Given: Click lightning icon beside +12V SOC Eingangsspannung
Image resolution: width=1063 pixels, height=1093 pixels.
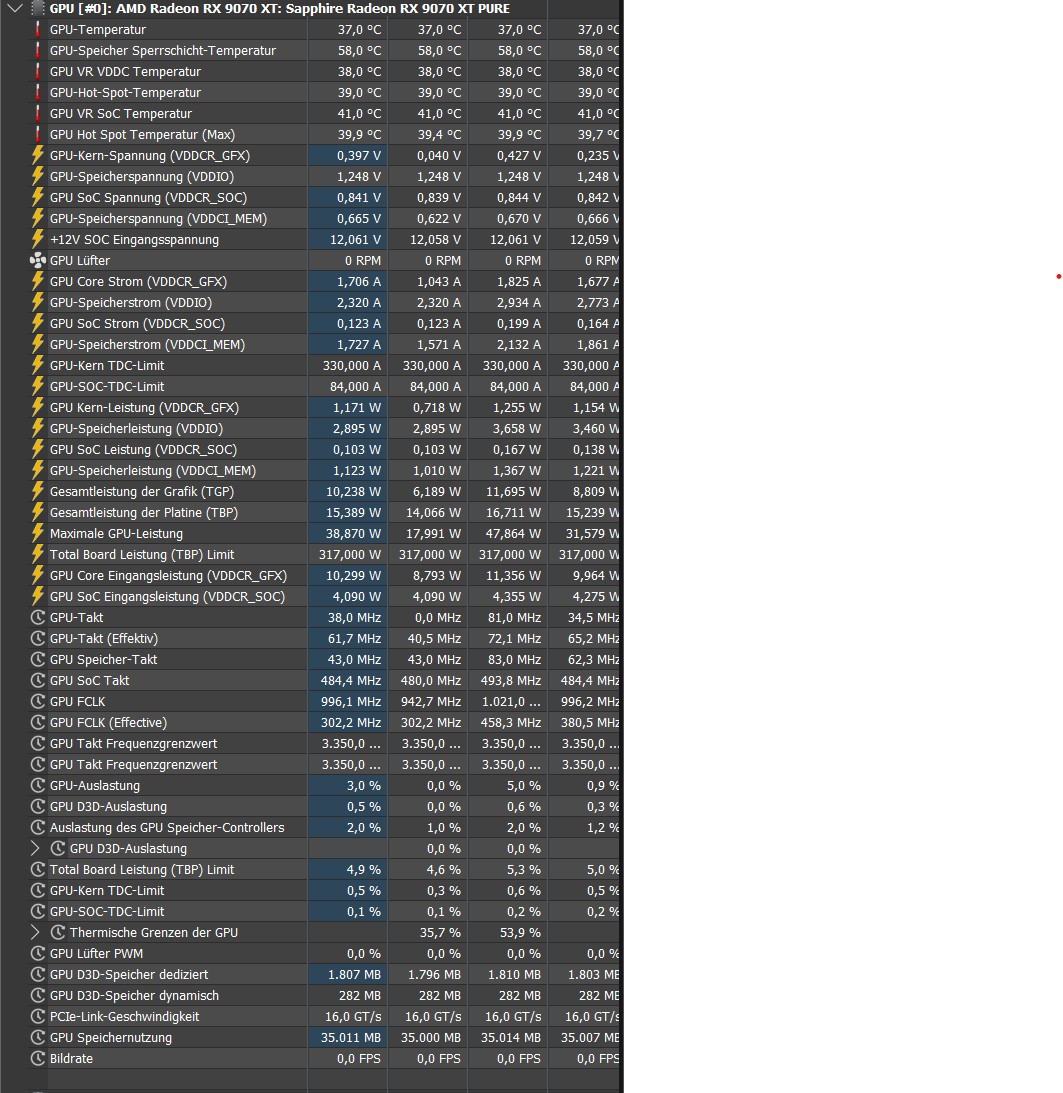Looking at the screenshot, I should point(38,239).
